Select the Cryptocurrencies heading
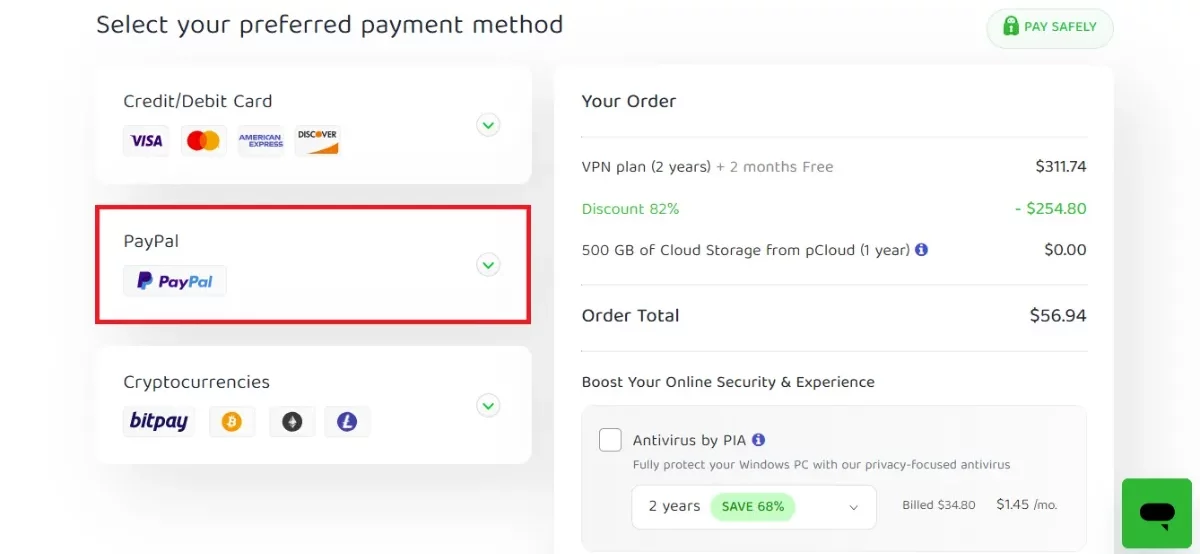Image resolution: width=1200 pixels, height=554 pixels. (196, 382)
